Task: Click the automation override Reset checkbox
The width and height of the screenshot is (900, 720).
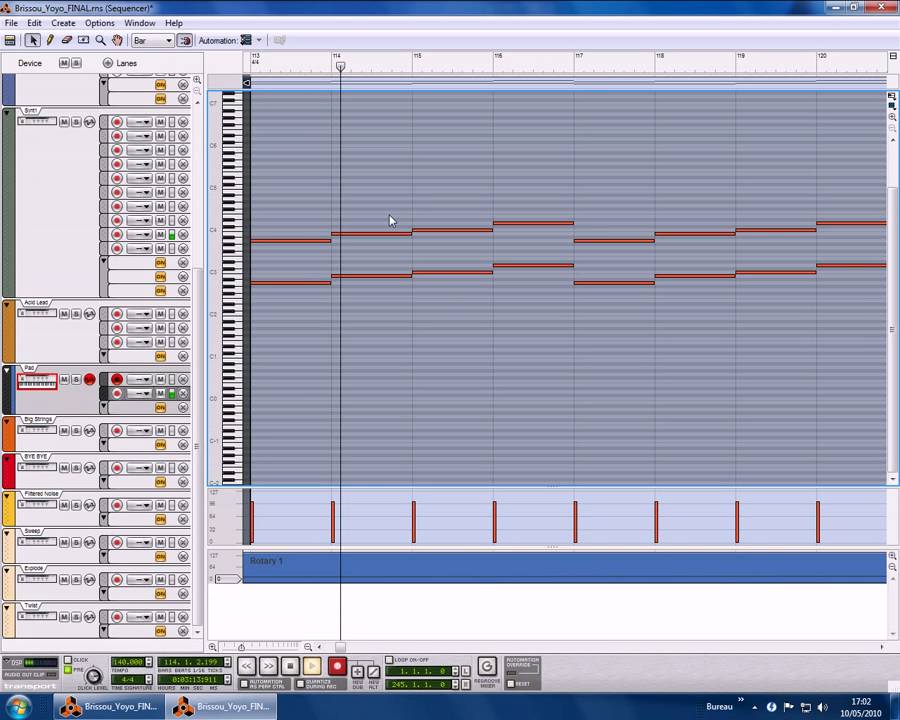Action: (x=511, y=684)
